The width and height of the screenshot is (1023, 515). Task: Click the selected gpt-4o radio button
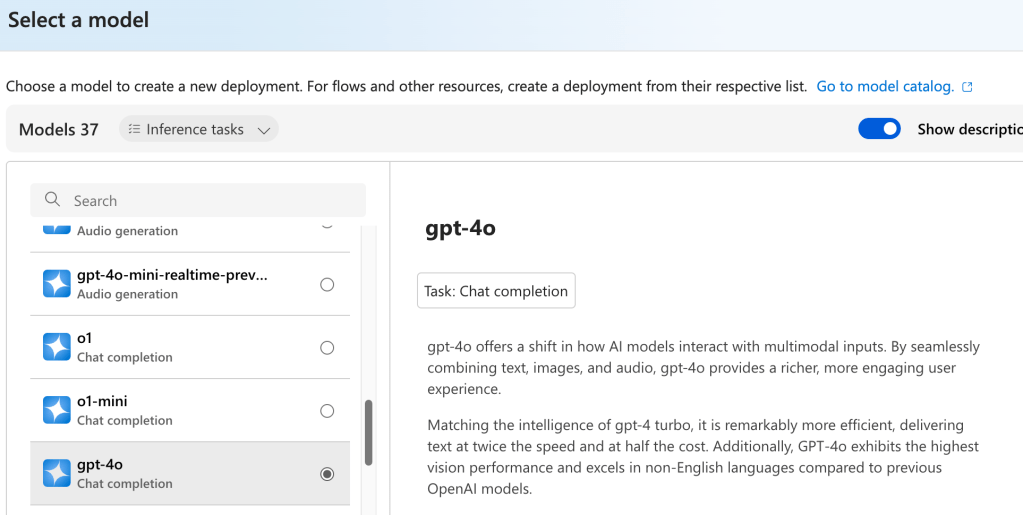tap(327, 474)
